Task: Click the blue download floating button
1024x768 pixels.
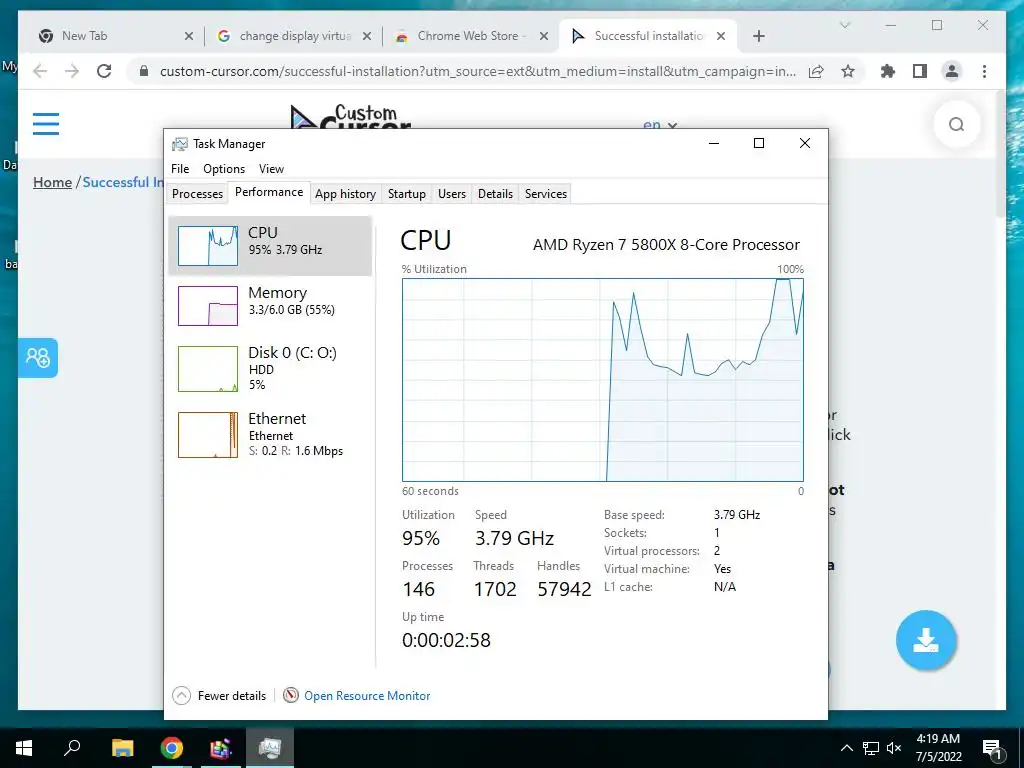Action: pos(926,641)
